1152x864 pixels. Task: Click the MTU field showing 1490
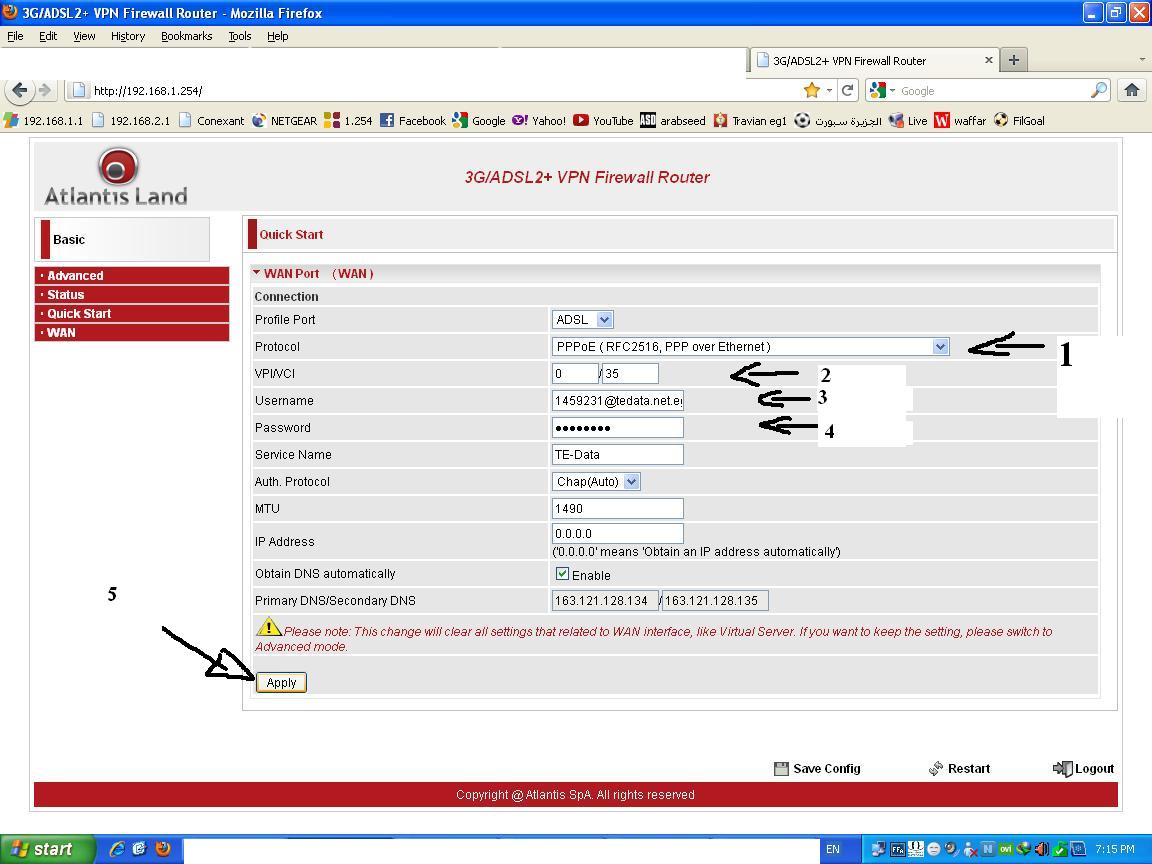click(618, 508)
